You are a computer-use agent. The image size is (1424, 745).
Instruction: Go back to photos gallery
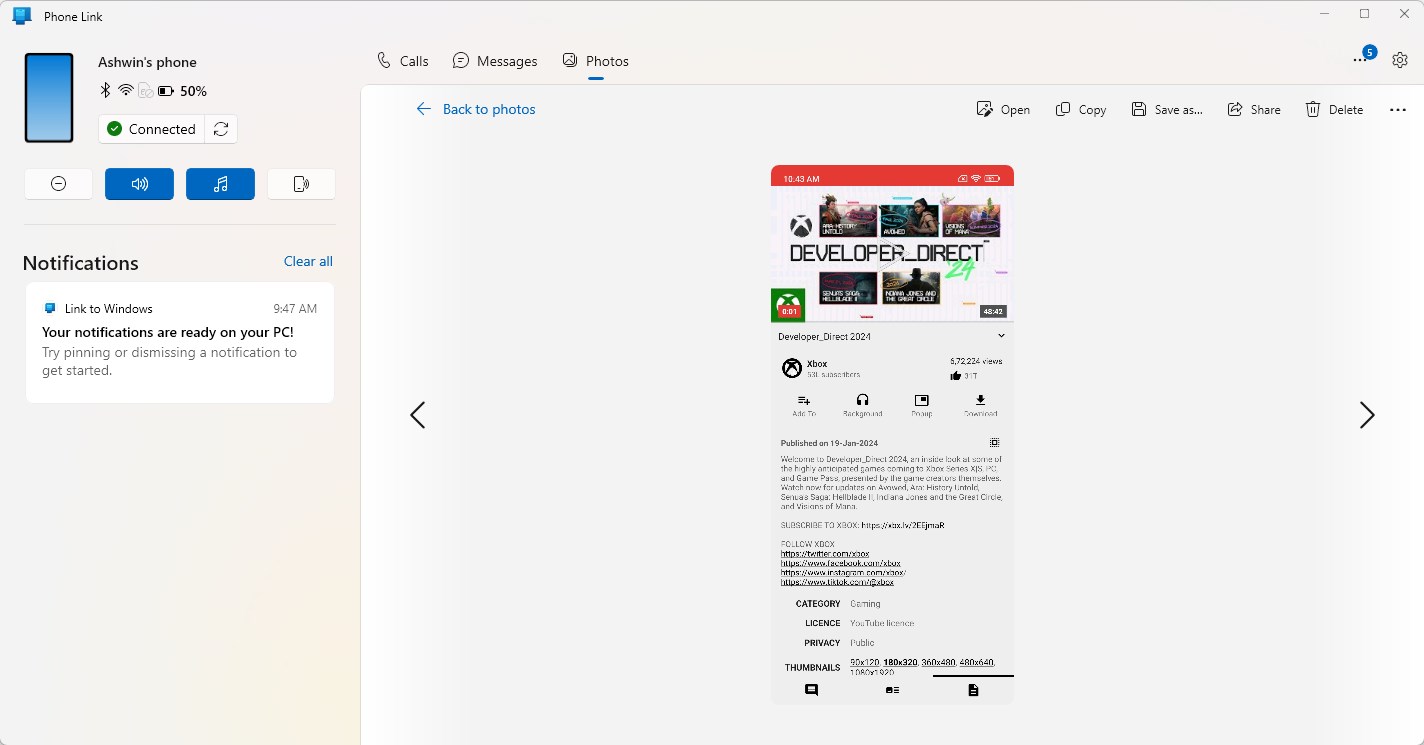pyautogui.click(x=476, y=109)
